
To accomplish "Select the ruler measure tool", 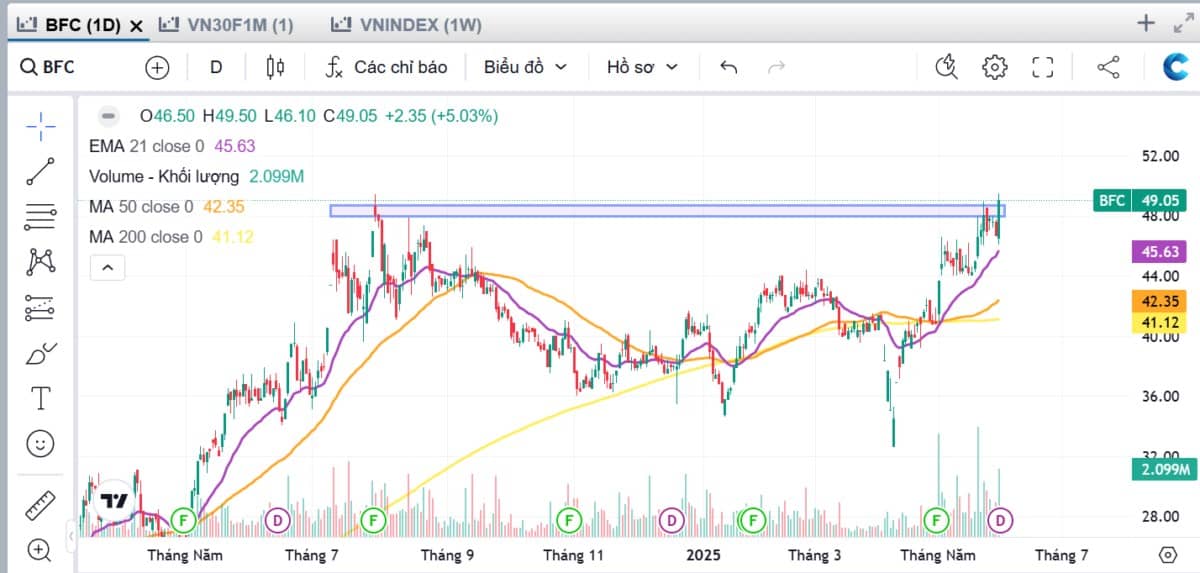I will [40, 506].
